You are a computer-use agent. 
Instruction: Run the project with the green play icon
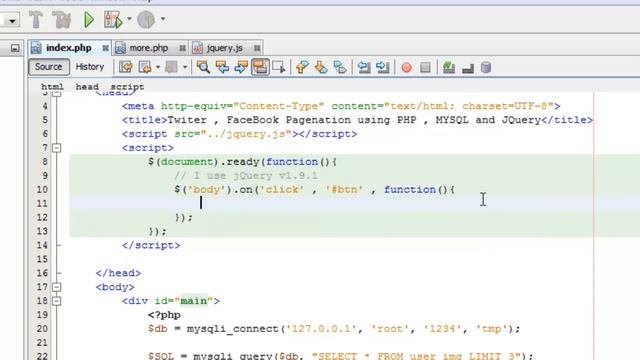(89, 19)
